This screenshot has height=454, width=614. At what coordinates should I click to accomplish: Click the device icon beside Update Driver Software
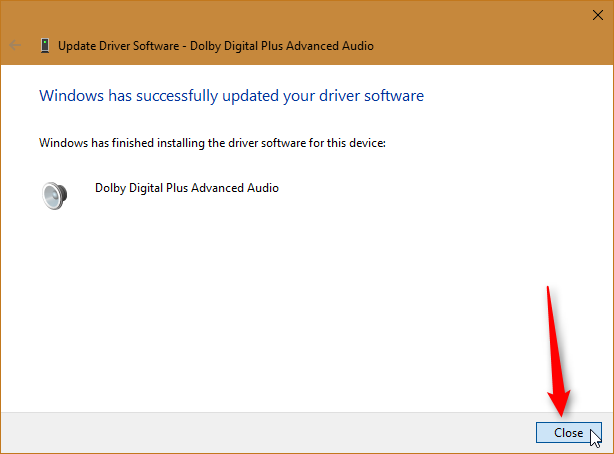45,46
